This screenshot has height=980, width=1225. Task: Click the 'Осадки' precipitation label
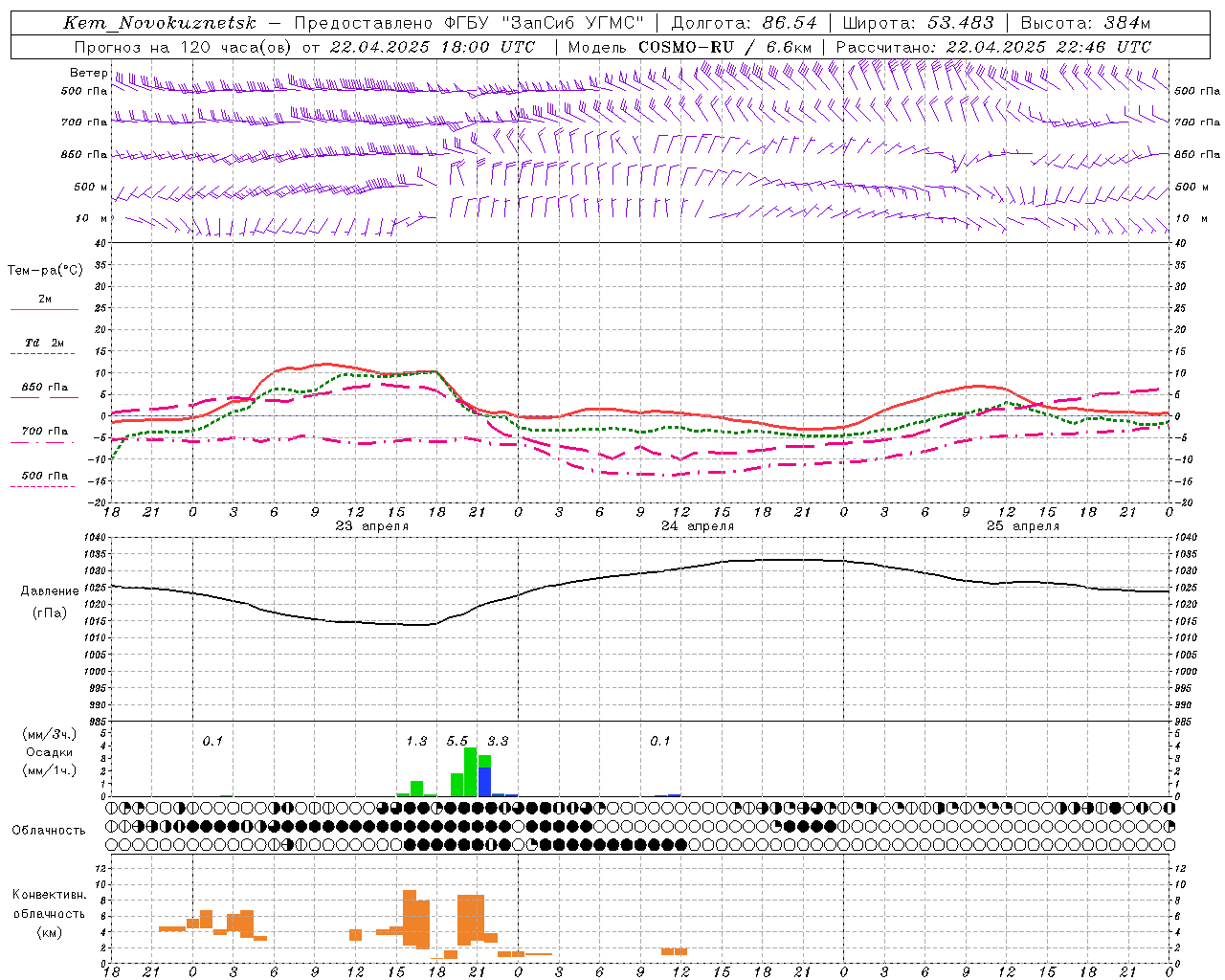coord(49,752)
